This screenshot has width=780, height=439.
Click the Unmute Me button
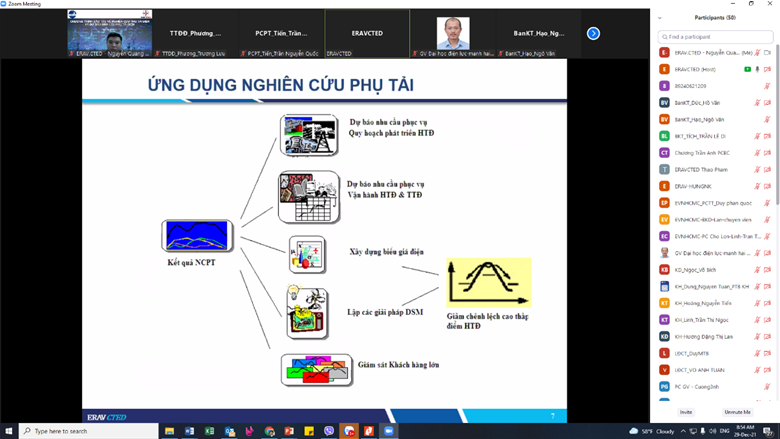739,412
